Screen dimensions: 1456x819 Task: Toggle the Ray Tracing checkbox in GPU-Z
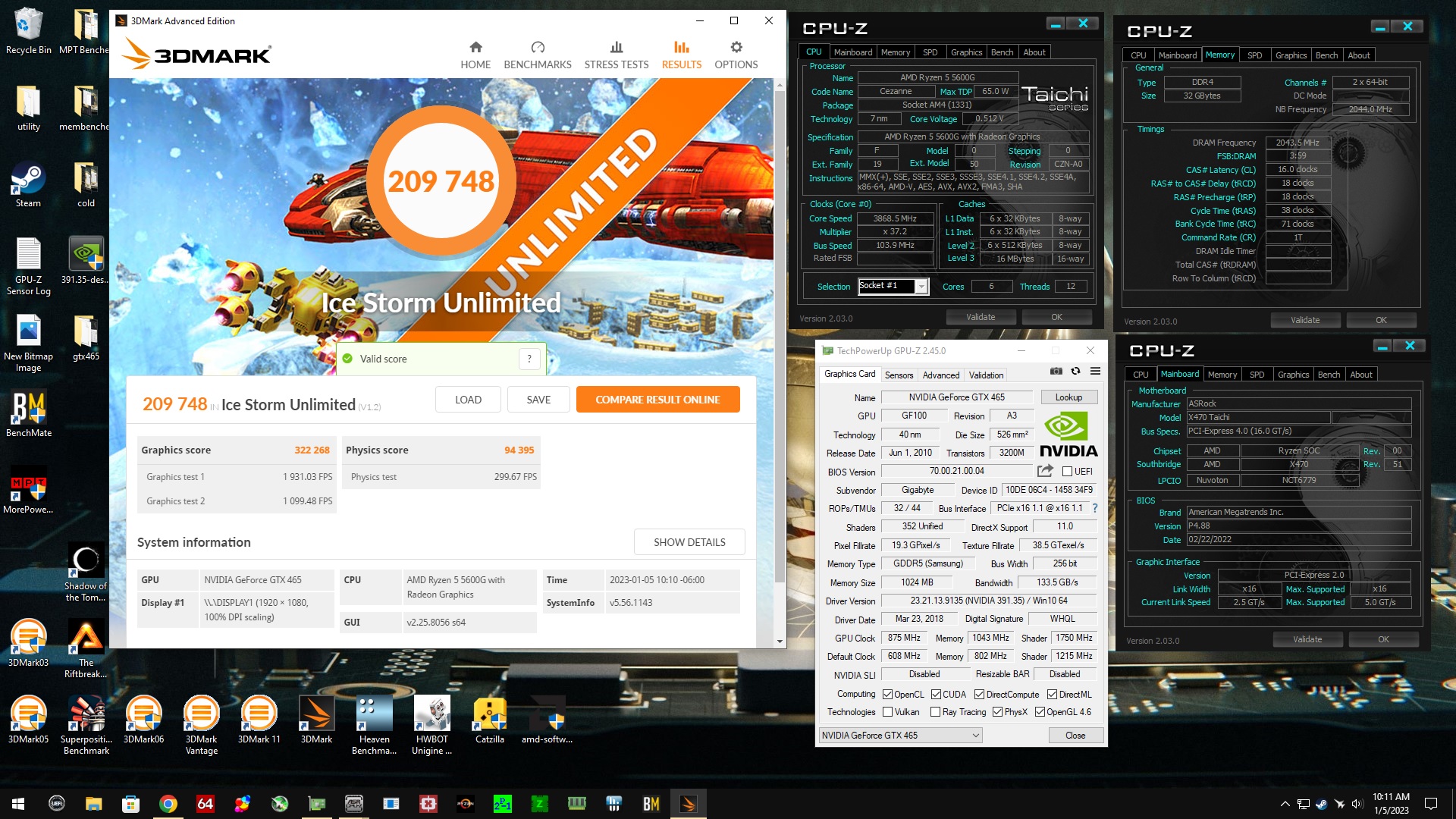click(x=935, y=711)
